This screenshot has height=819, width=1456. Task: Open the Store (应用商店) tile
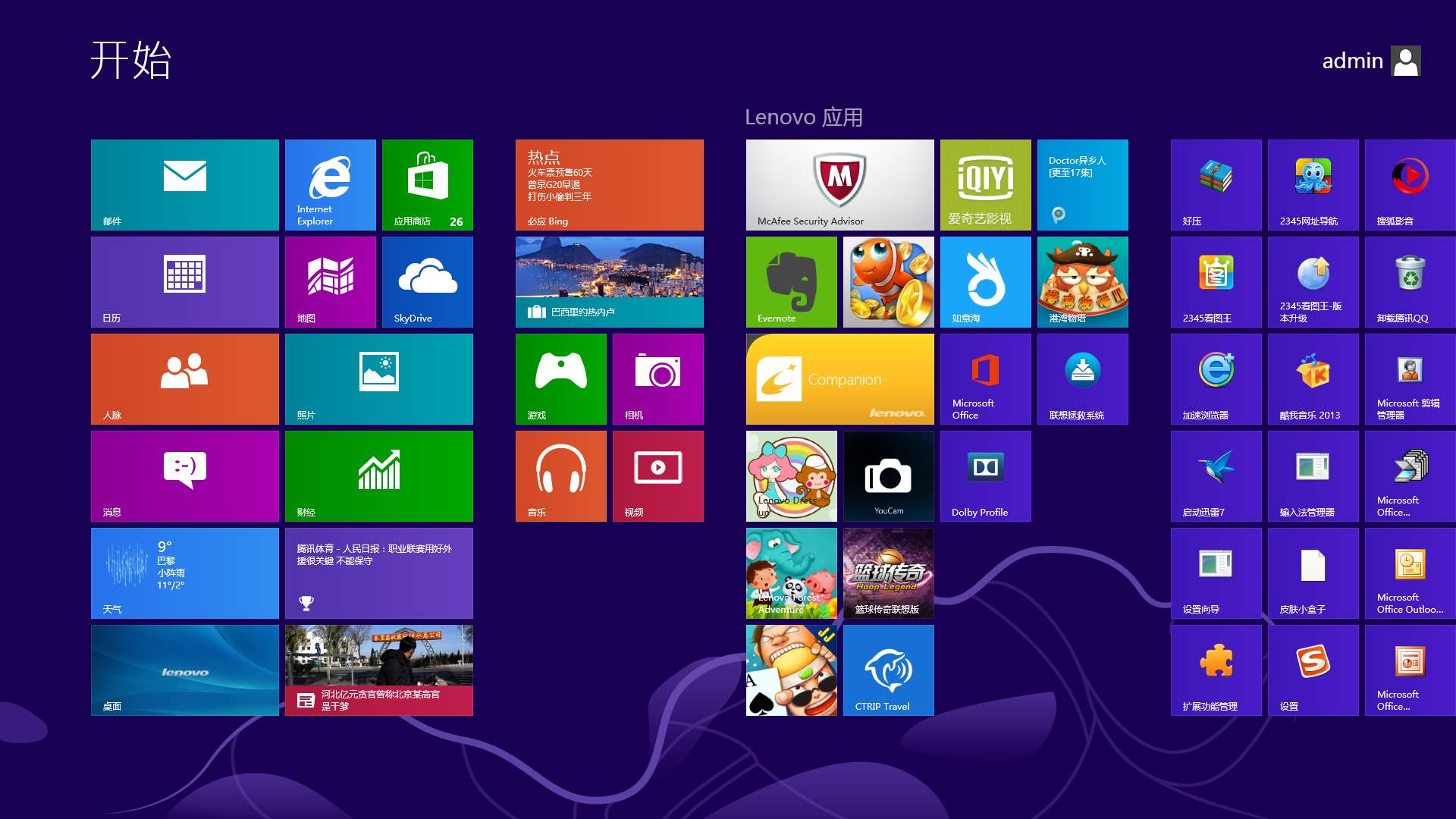point(427,184)
